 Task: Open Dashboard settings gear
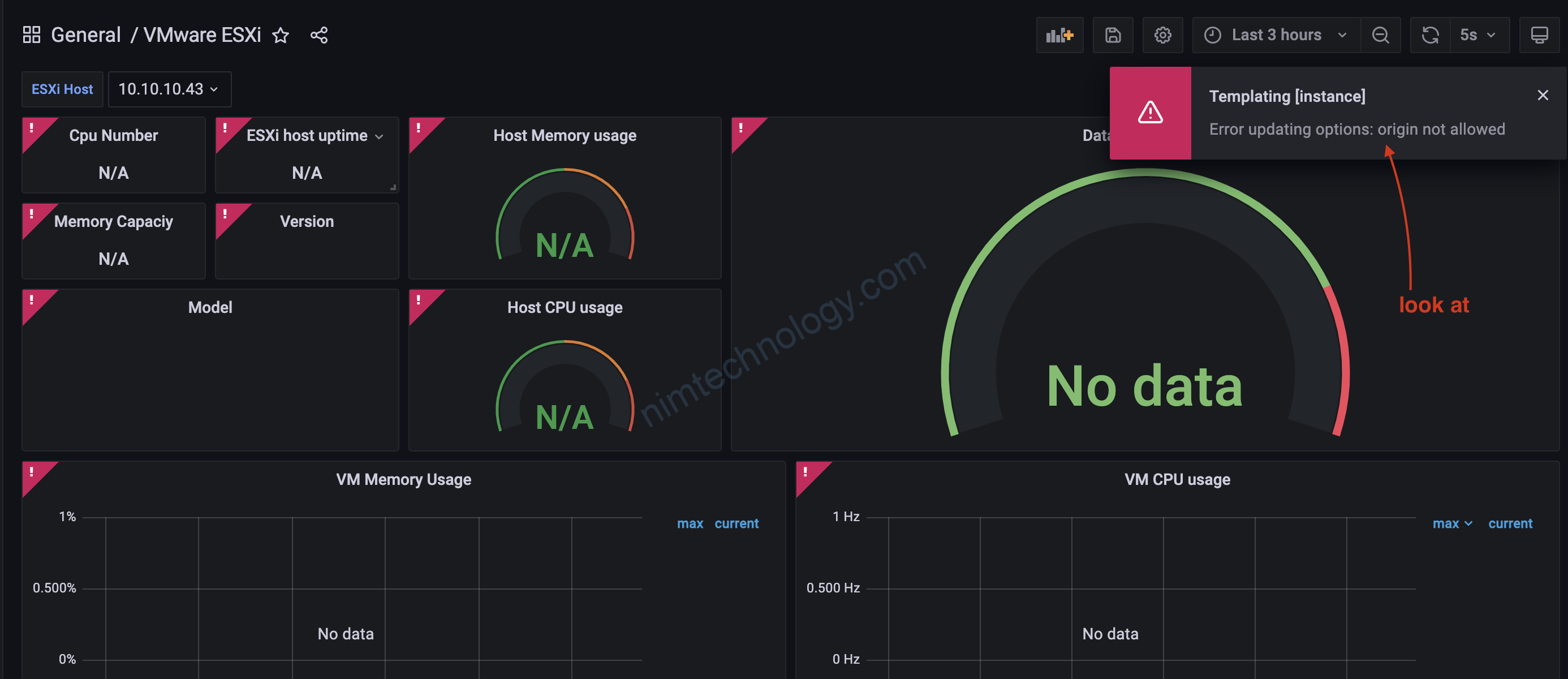coord(1162,35)
